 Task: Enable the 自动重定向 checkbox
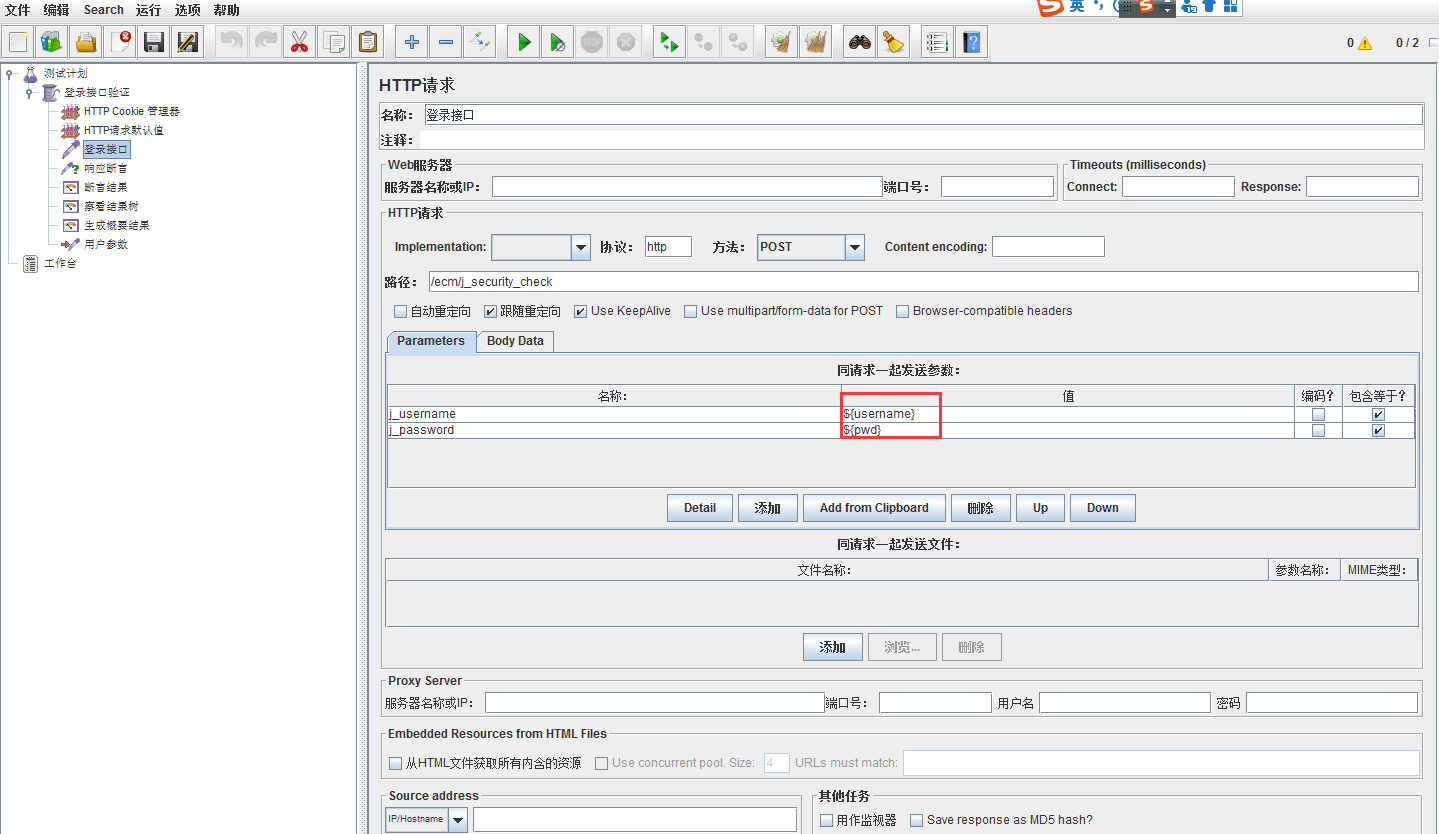click(401, 311)
